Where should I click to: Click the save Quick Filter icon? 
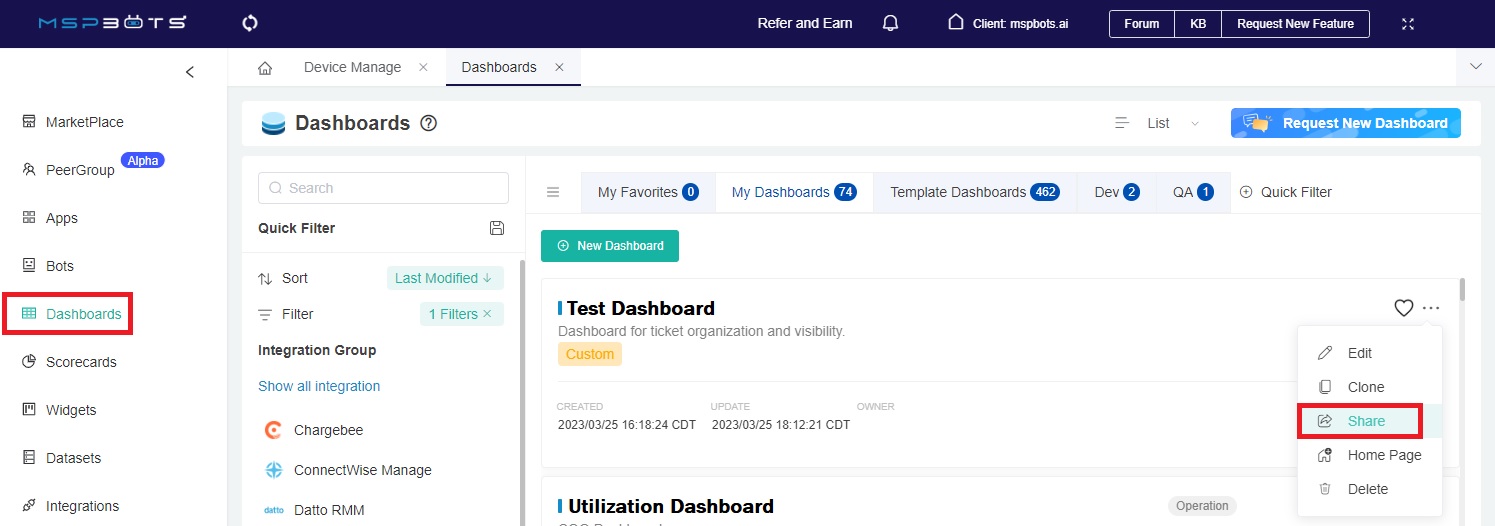coord(497,228)
